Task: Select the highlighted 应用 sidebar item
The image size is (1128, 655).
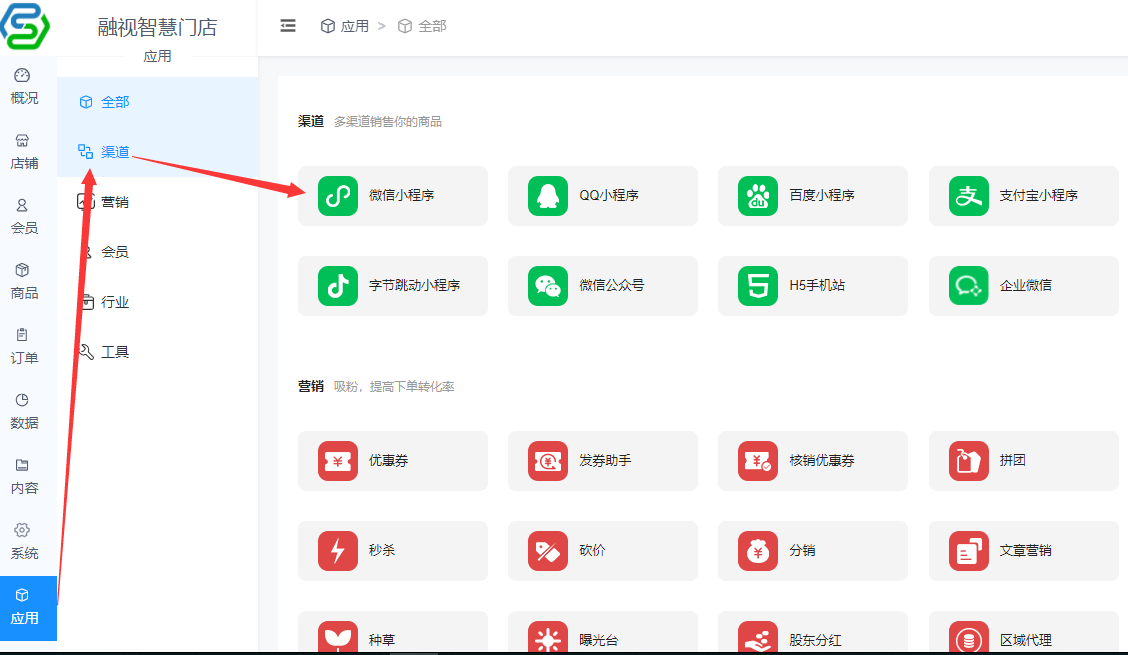Action: click(x=28, y=607)
